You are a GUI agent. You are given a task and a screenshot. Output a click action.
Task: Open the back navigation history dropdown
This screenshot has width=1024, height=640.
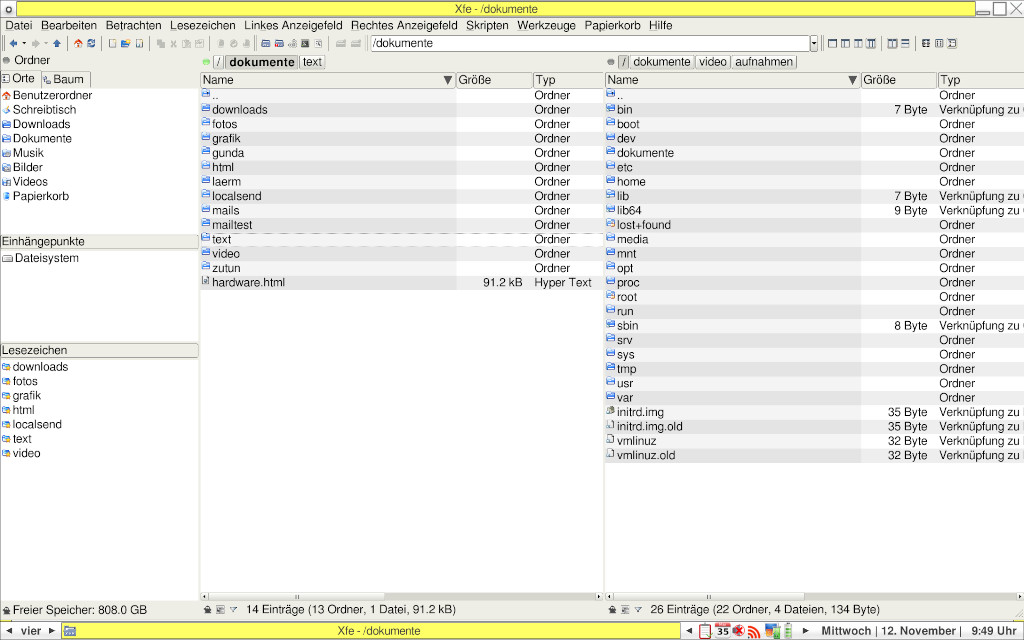click(23, 43)
